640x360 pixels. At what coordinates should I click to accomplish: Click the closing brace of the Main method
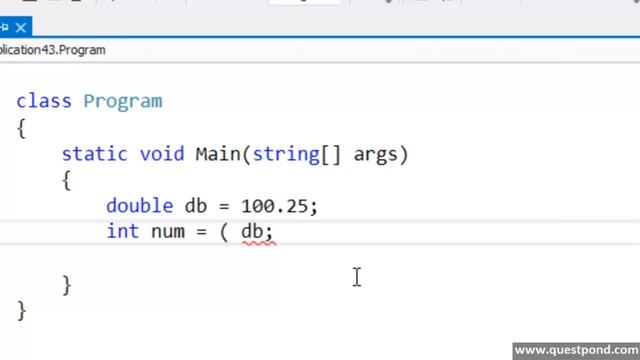click(x=67, y=285)
